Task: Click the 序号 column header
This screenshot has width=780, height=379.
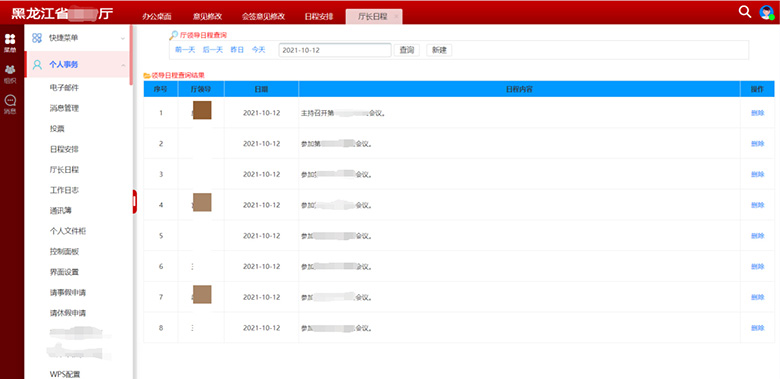Action: tap(161, 89)
